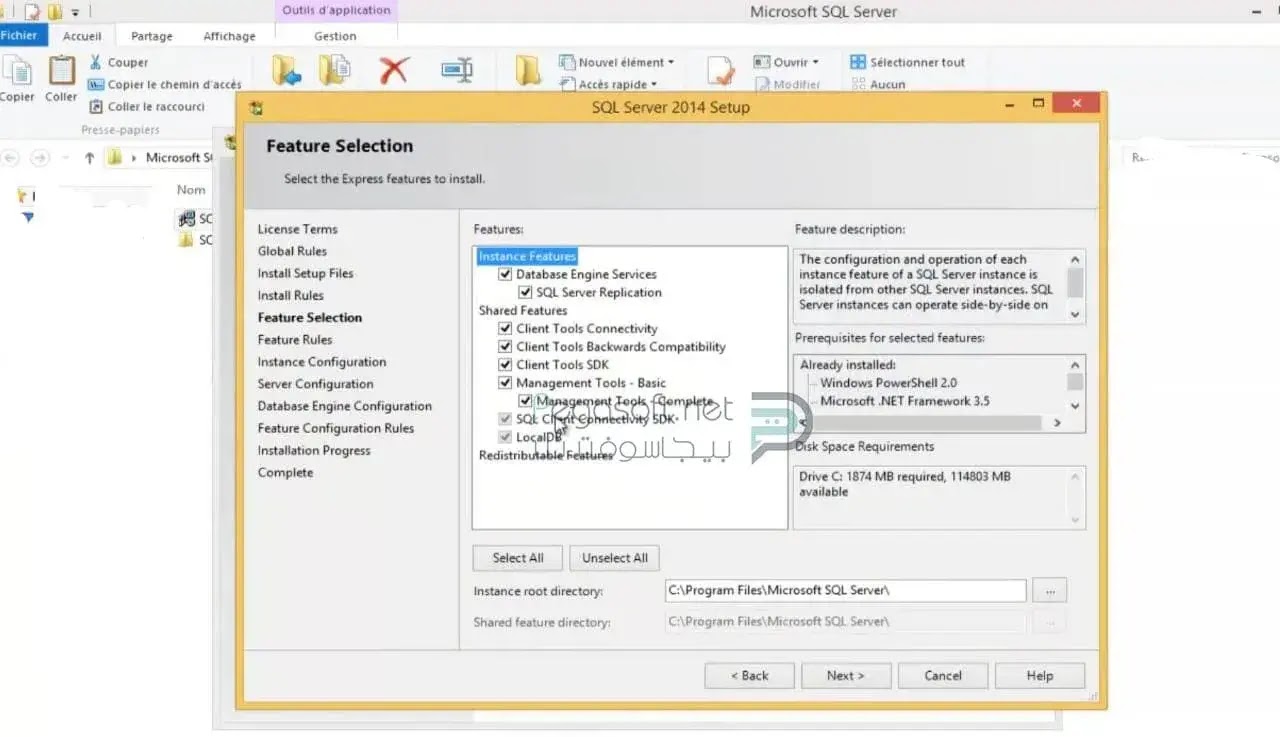Switch to the Gestion tab
This screenshot has width=1280, height=737.
tap(335, 36)
